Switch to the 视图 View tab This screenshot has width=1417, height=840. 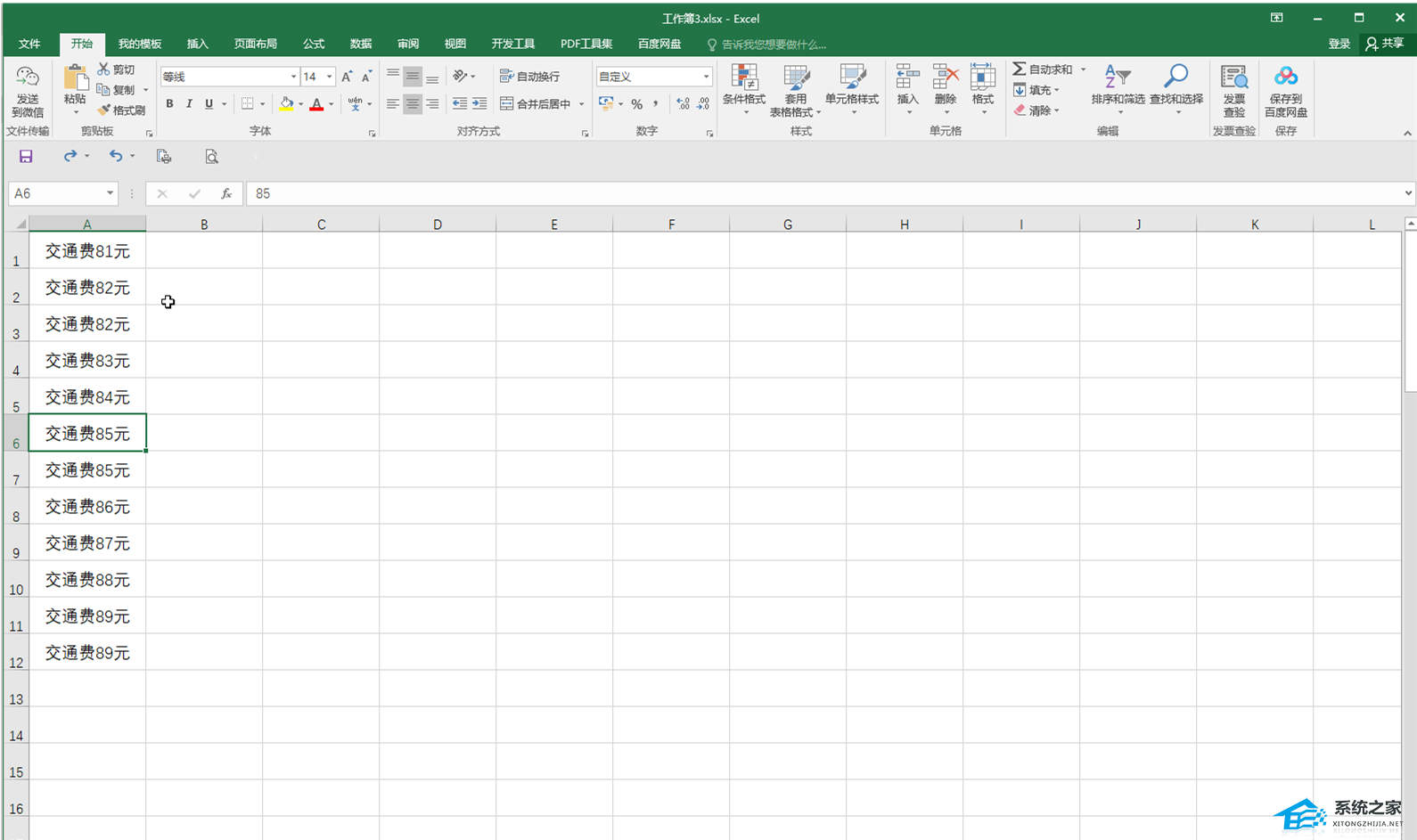tap(455, 44)
